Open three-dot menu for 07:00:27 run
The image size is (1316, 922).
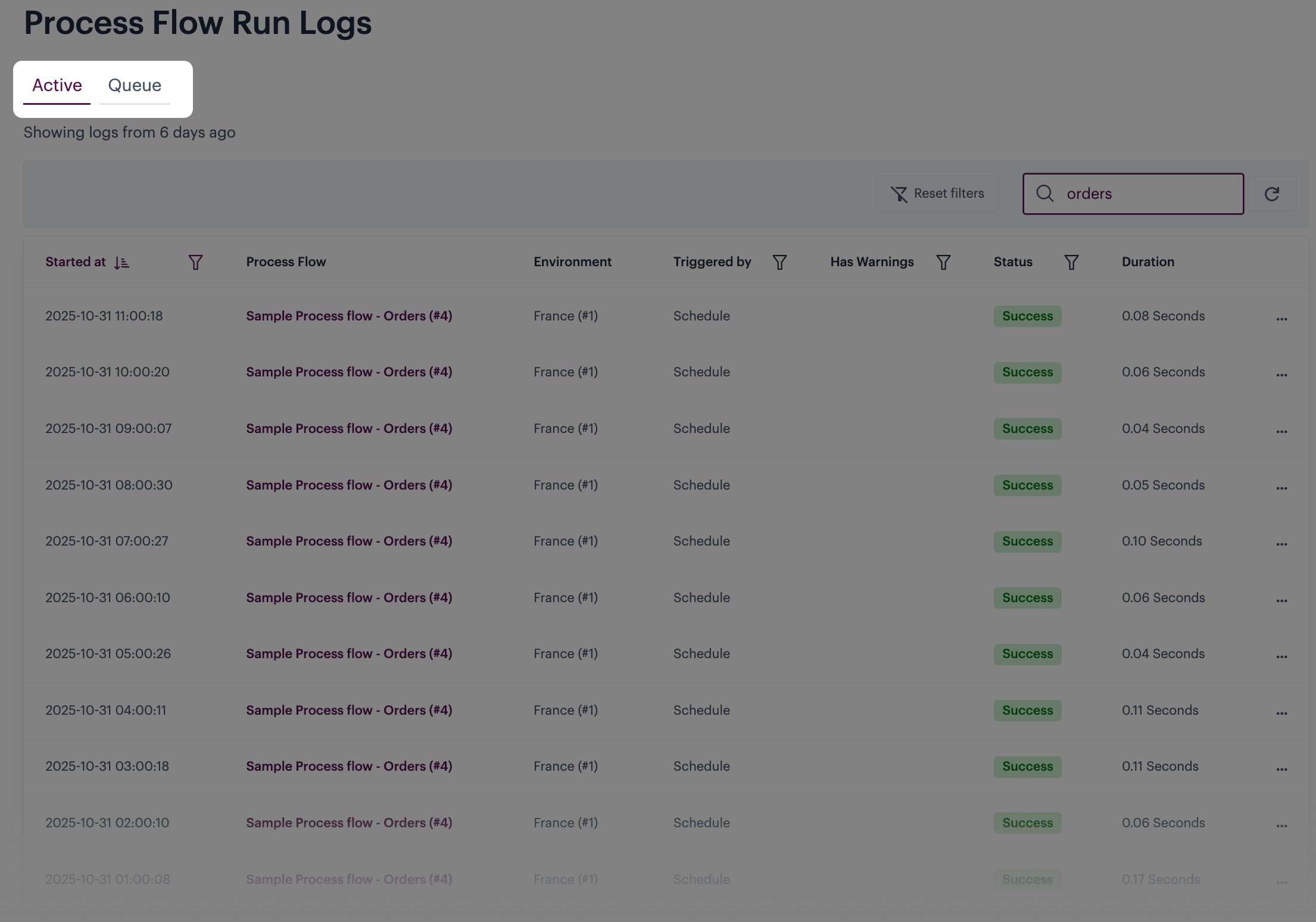pyautogui.click(x=1281, y=544)
